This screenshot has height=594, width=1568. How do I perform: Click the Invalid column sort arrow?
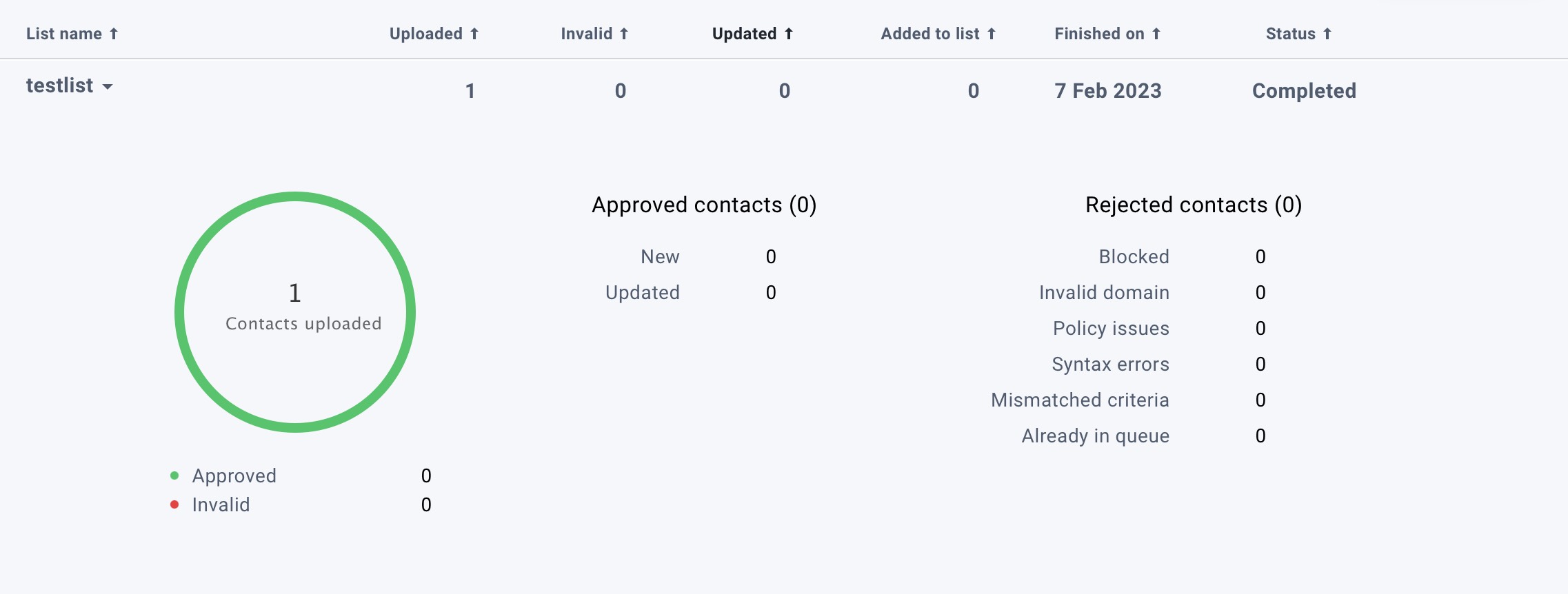(x=623, y=33)
